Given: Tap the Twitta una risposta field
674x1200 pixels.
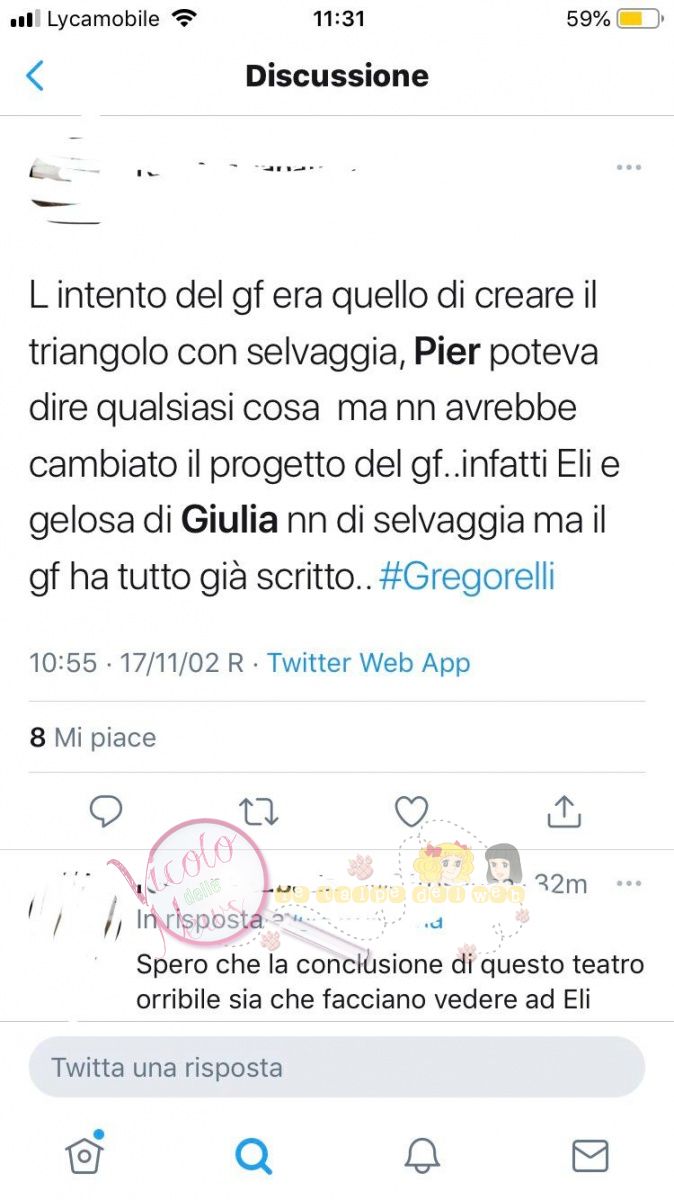Looking at the screenshot, I should coord(337,1067).
